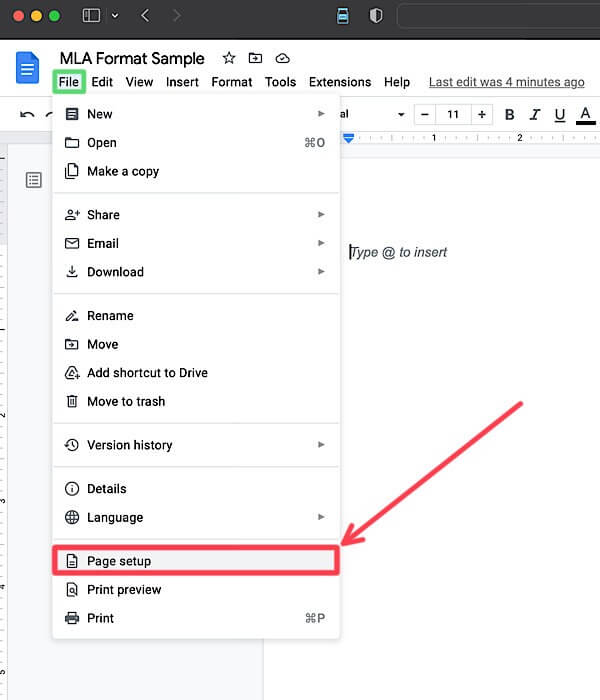600x700 pixels.
Task: Star the MLA Format Sample document
Action: pyautogui.click(x=229, y=58)
